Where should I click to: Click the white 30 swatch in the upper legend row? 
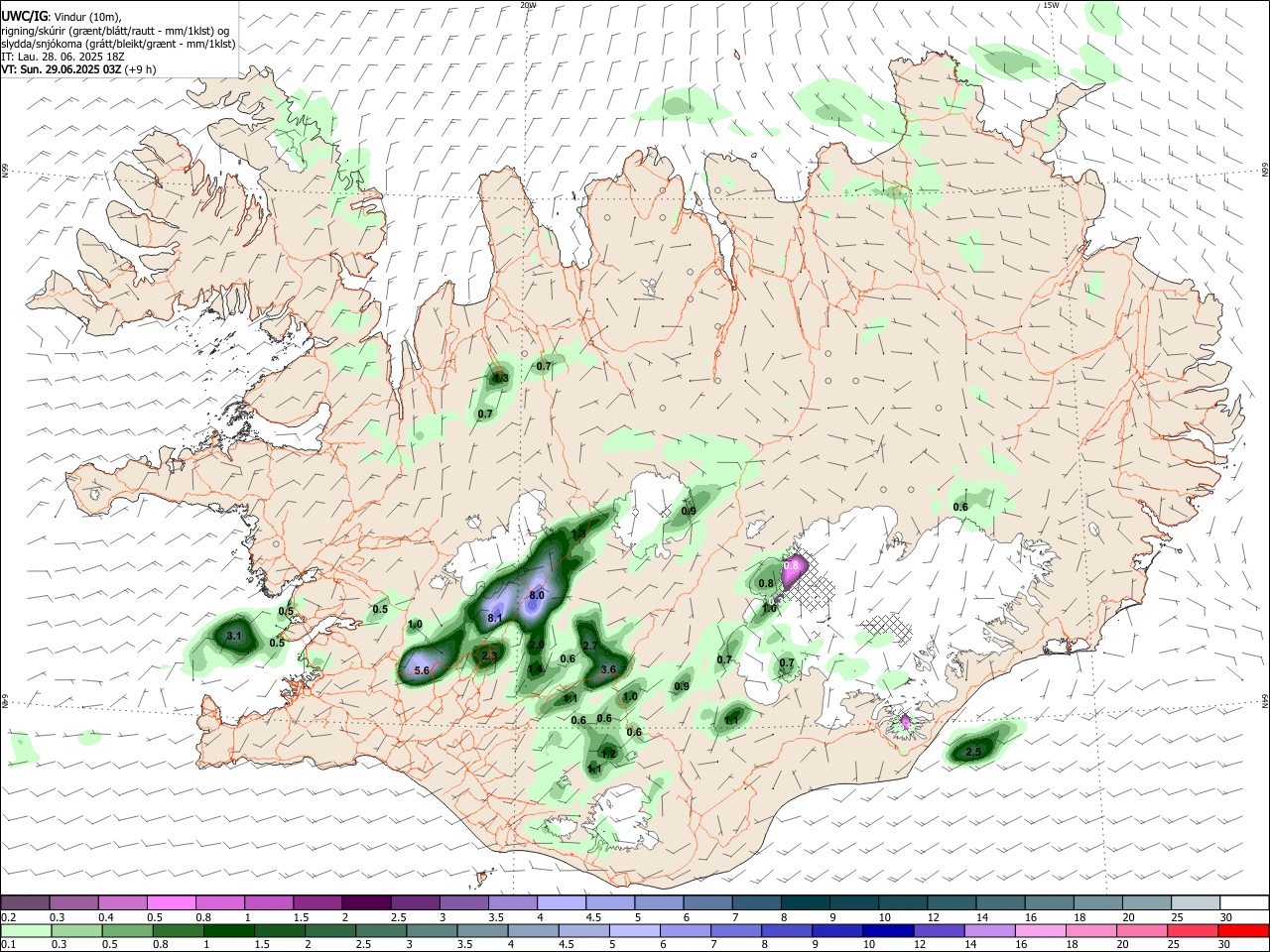(1244, 902)
